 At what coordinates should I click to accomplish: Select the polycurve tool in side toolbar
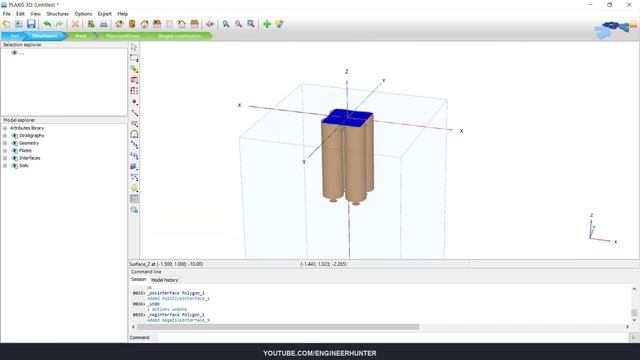pos(134,123)
